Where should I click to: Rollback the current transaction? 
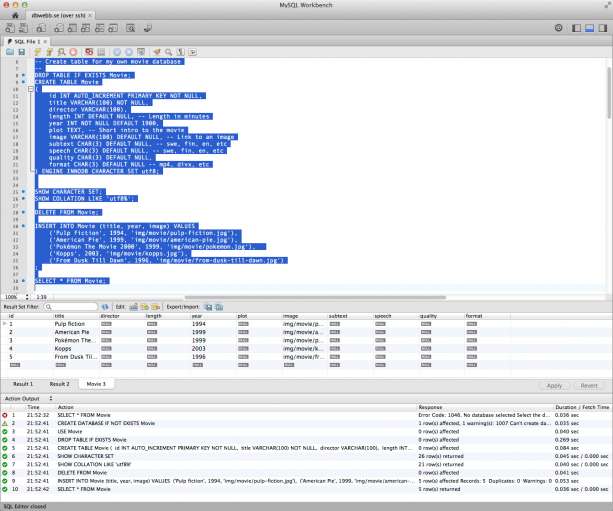129,52
